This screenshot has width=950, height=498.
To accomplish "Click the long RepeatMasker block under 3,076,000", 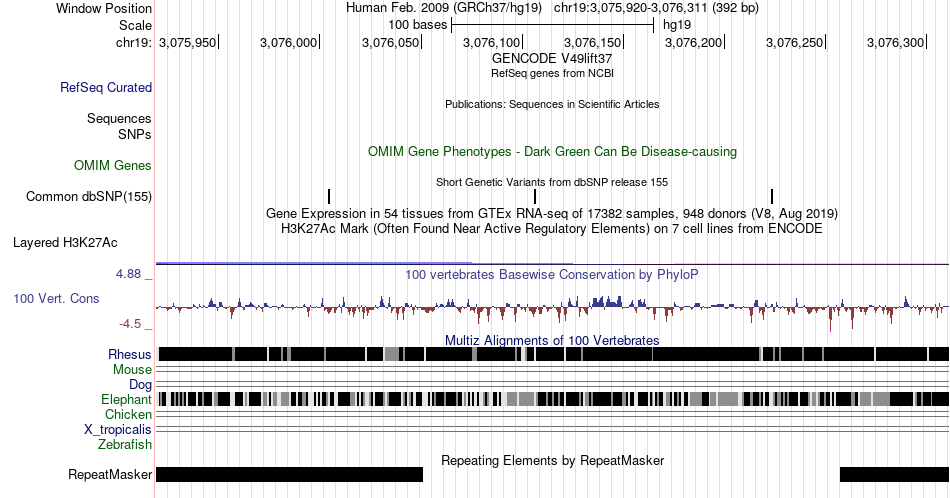I will click(289, 474).
